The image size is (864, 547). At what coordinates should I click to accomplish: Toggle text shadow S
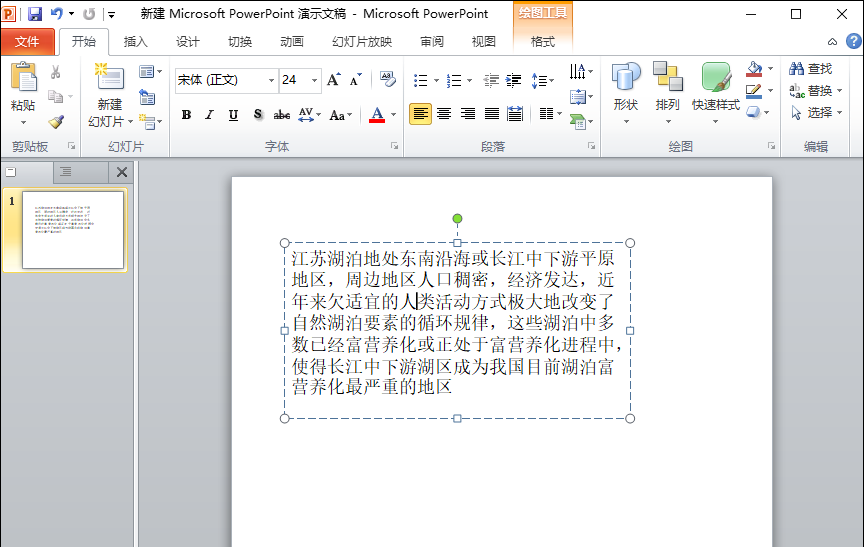click(257, 115)
